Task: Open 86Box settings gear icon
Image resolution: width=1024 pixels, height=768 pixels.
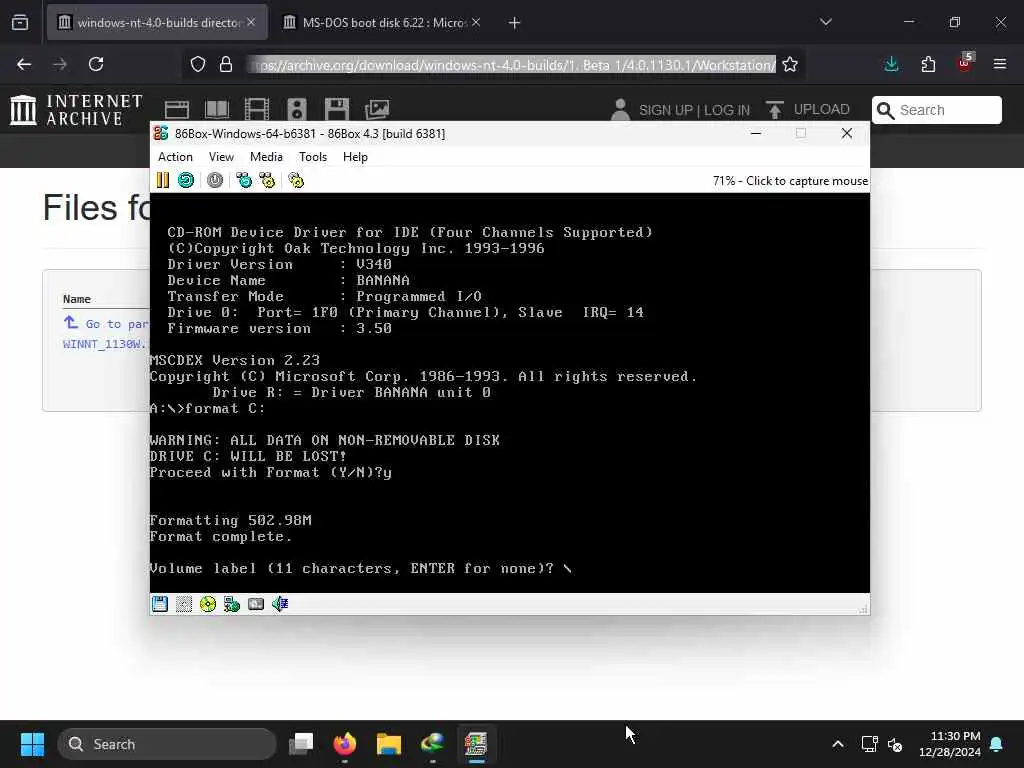Action: (x=296, y=180)
